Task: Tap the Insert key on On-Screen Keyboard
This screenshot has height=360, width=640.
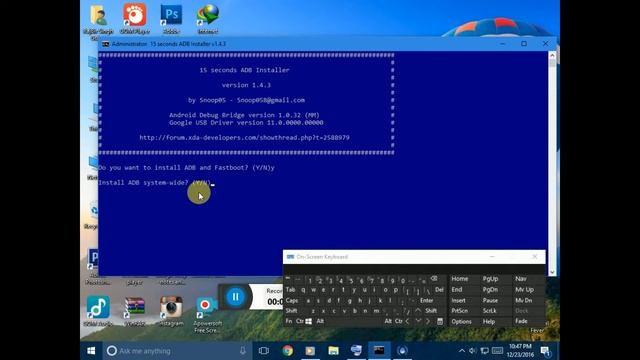Action: click(x=458, y=300)
